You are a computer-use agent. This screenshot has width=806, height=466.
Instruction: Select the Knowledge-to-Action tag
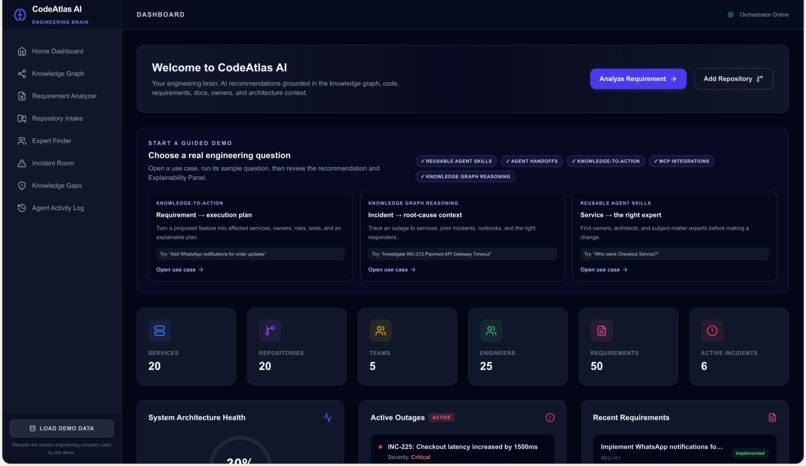(606, 161)
